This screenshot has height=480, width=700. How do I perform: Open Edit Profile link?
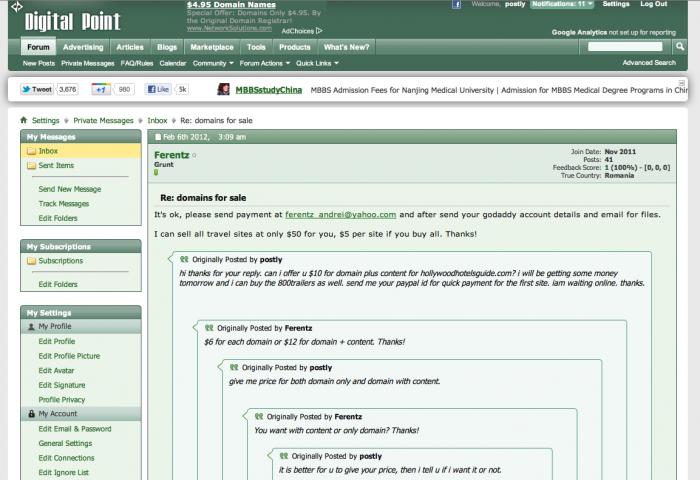pyautogui.click(x=57, y=342)
